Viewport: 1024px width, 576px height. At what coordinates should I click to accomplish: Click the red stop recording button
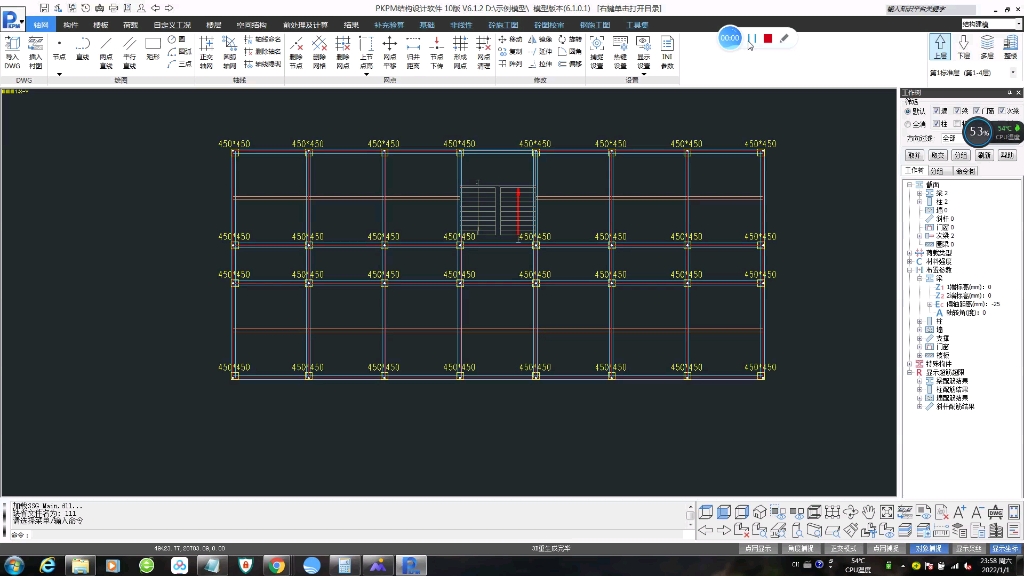point(768,38)
